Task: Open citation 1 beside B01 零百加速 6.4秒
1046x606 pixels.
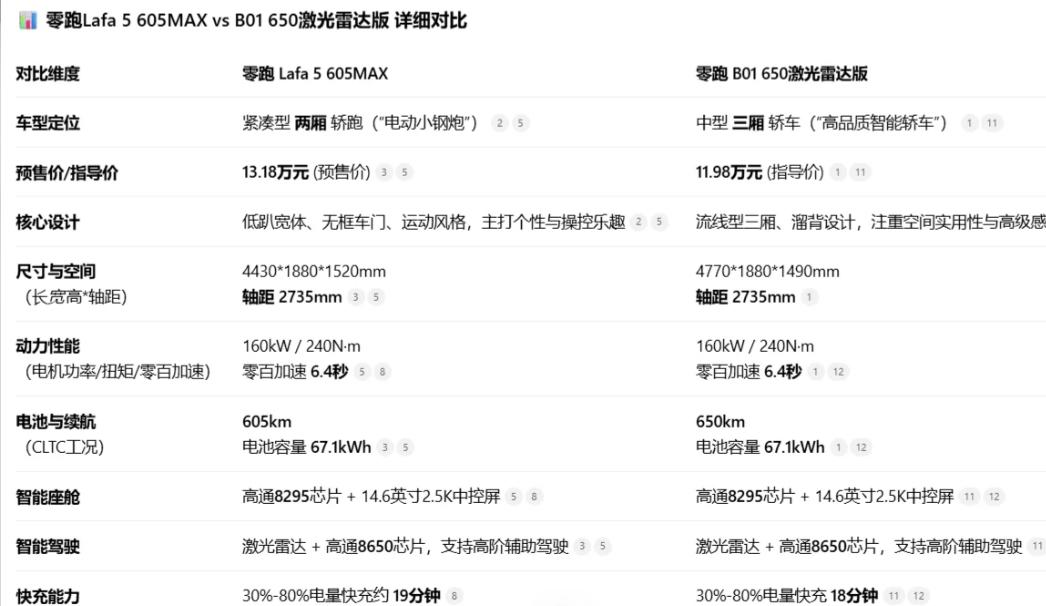Action: click(815, 372)
